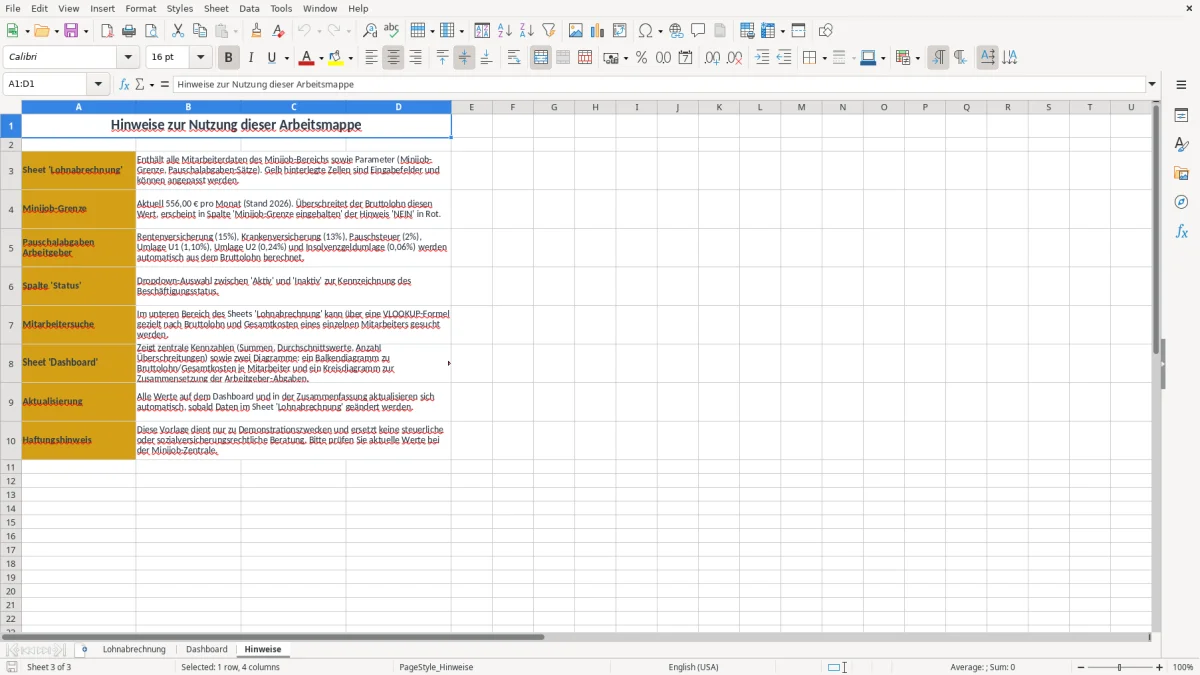Insert an image

[576, 31]
